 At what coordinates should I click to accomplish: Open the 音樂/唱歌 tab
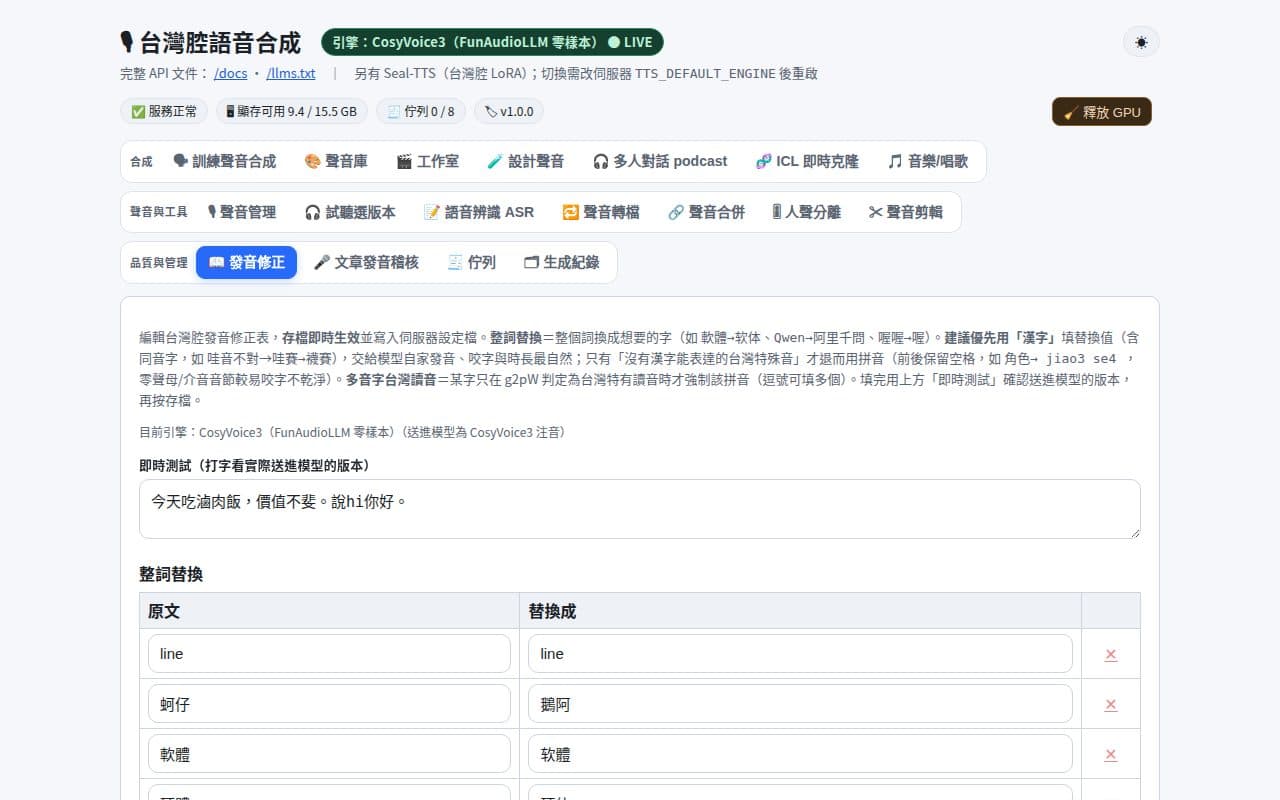(928, 161)
